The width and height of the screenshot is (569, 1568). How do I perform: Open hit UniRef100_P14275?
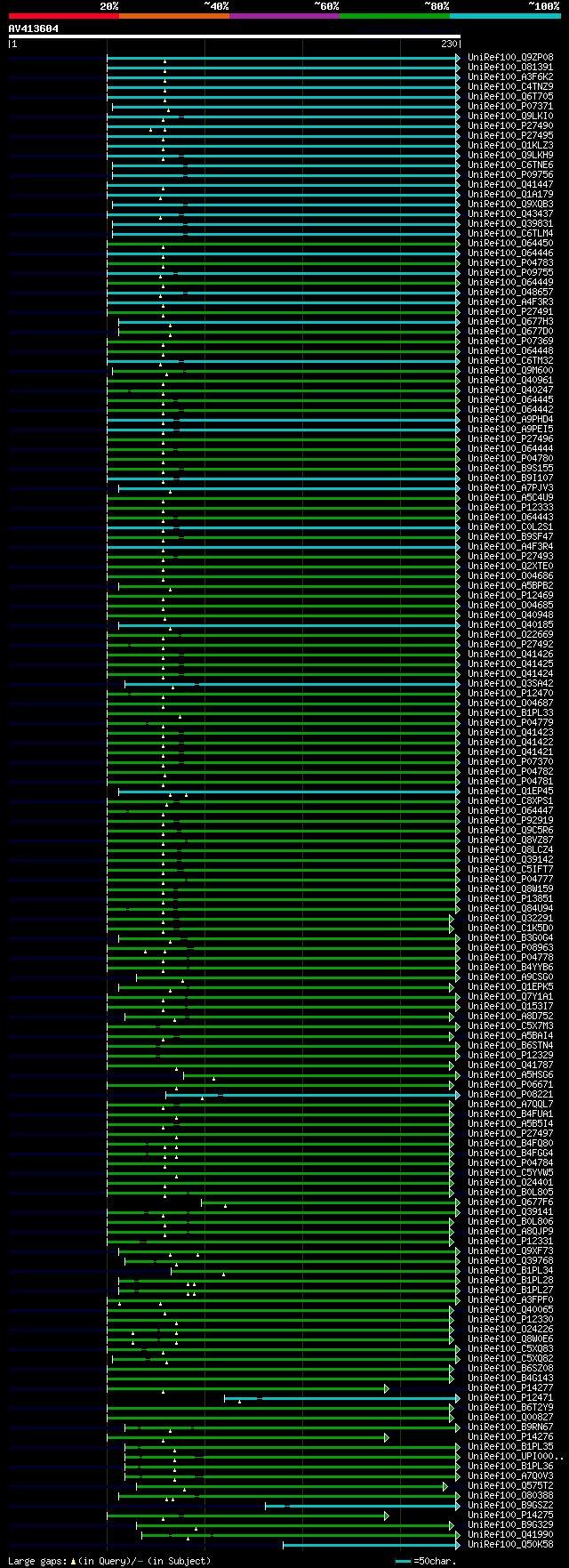510,1516
